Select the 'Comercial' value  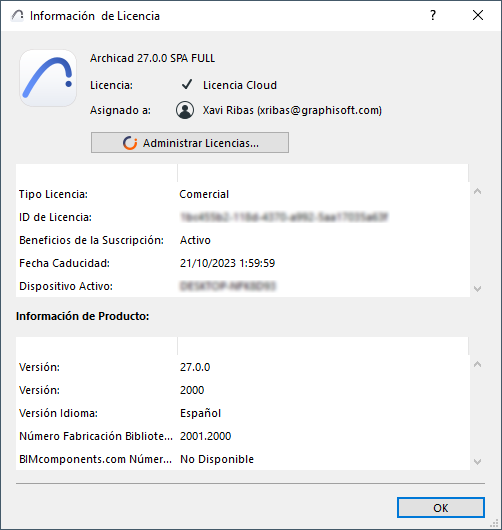tap(204, 194)
